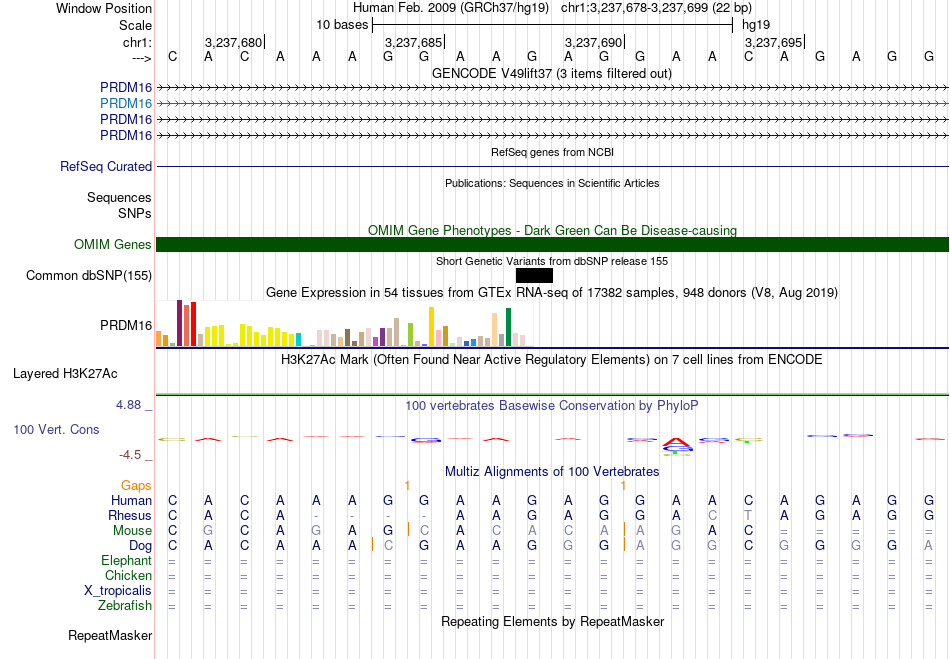Click the Scale label in the ruler
950x659 pixels.
(x=135, y=25)
